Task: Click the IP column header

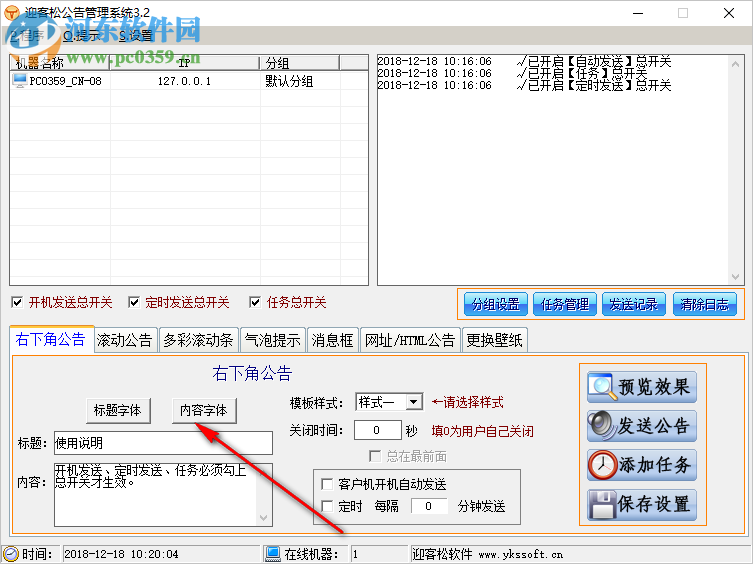Action: [185, 62]
